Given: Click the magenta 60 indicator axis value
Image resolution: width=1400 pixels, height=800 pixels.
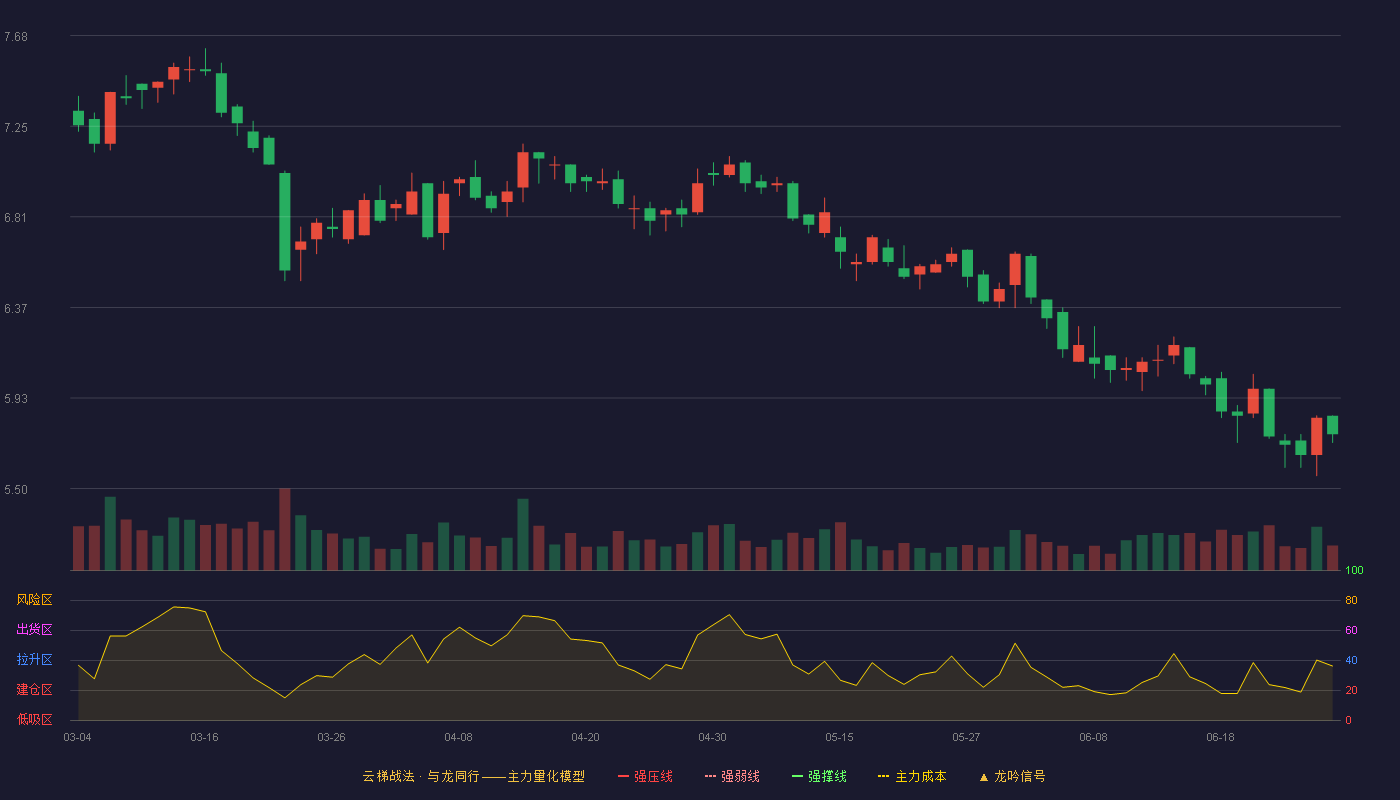Looking at the screenshot, I should click(x=1351, y=631).
